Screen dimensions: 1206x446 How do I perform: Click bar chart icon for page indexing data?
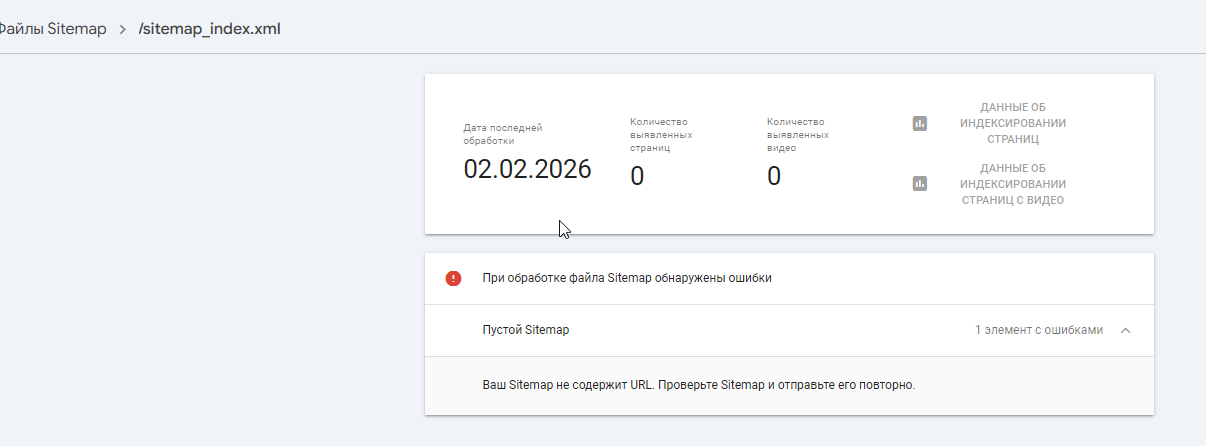point(920,123)
